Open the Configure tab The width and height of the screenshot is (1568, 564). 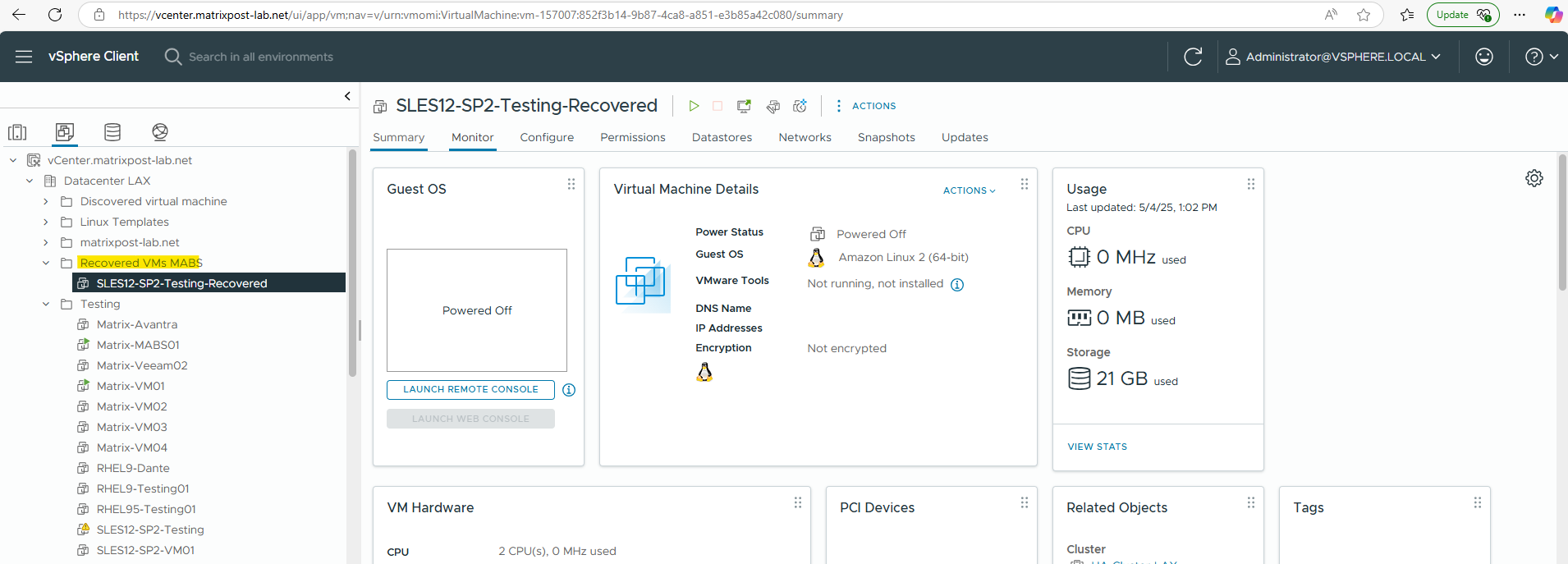(547, 137)
